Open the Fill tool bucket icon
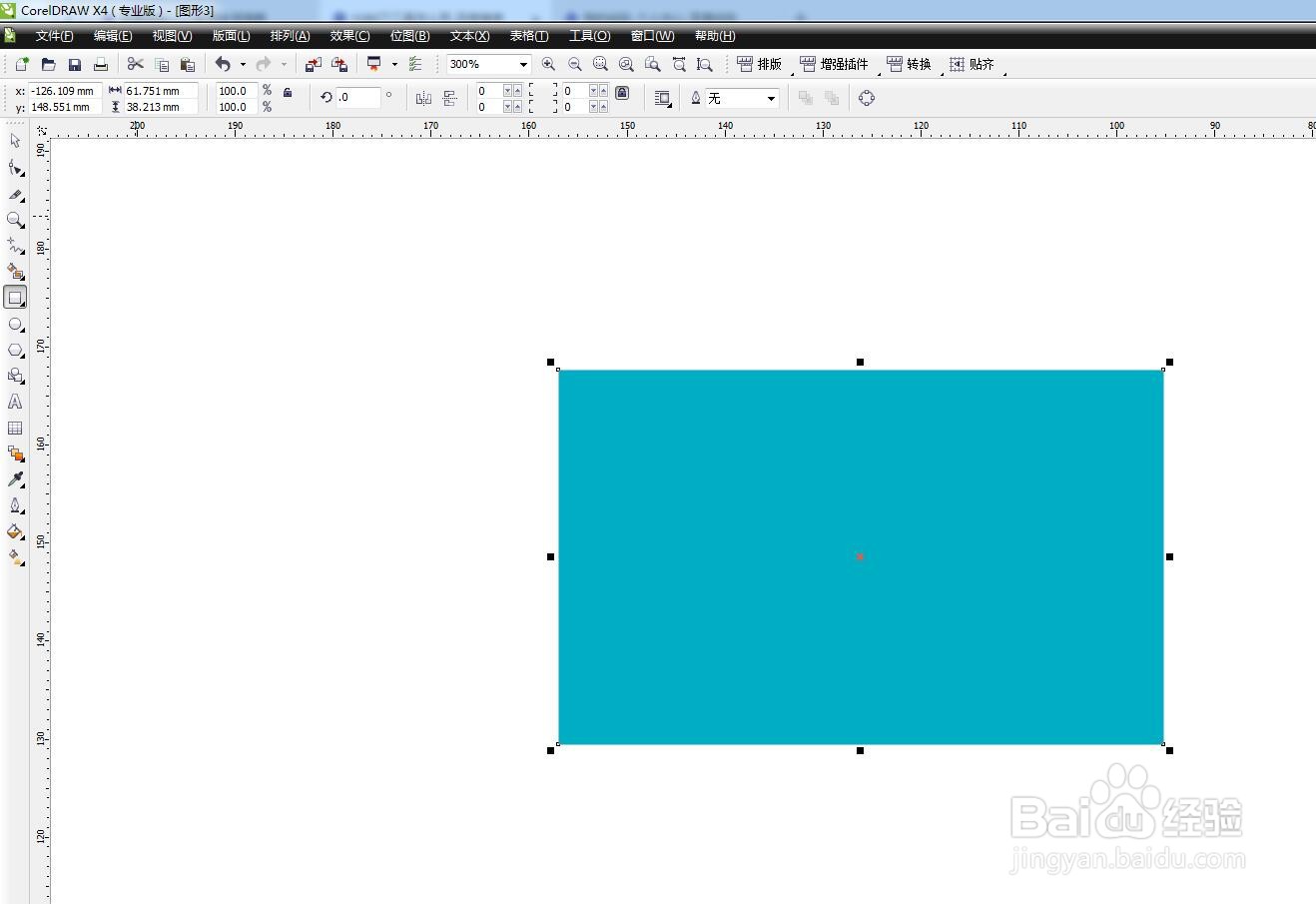This screenshot has height=904, width=1316. [15, 531]
